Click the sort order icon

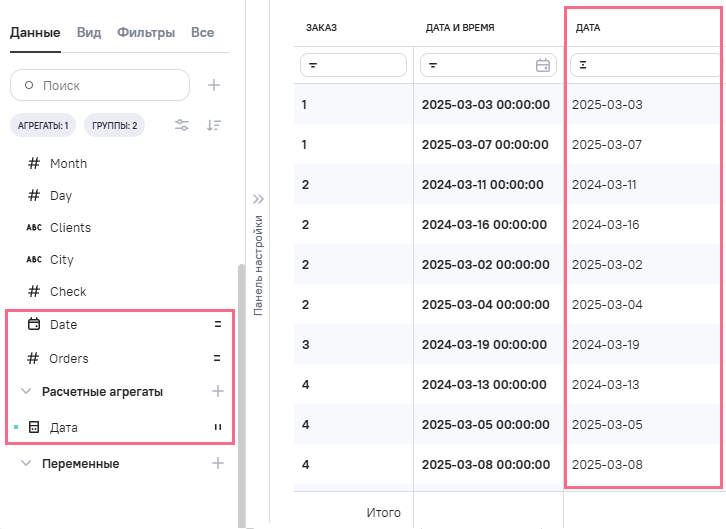point(214,125)
